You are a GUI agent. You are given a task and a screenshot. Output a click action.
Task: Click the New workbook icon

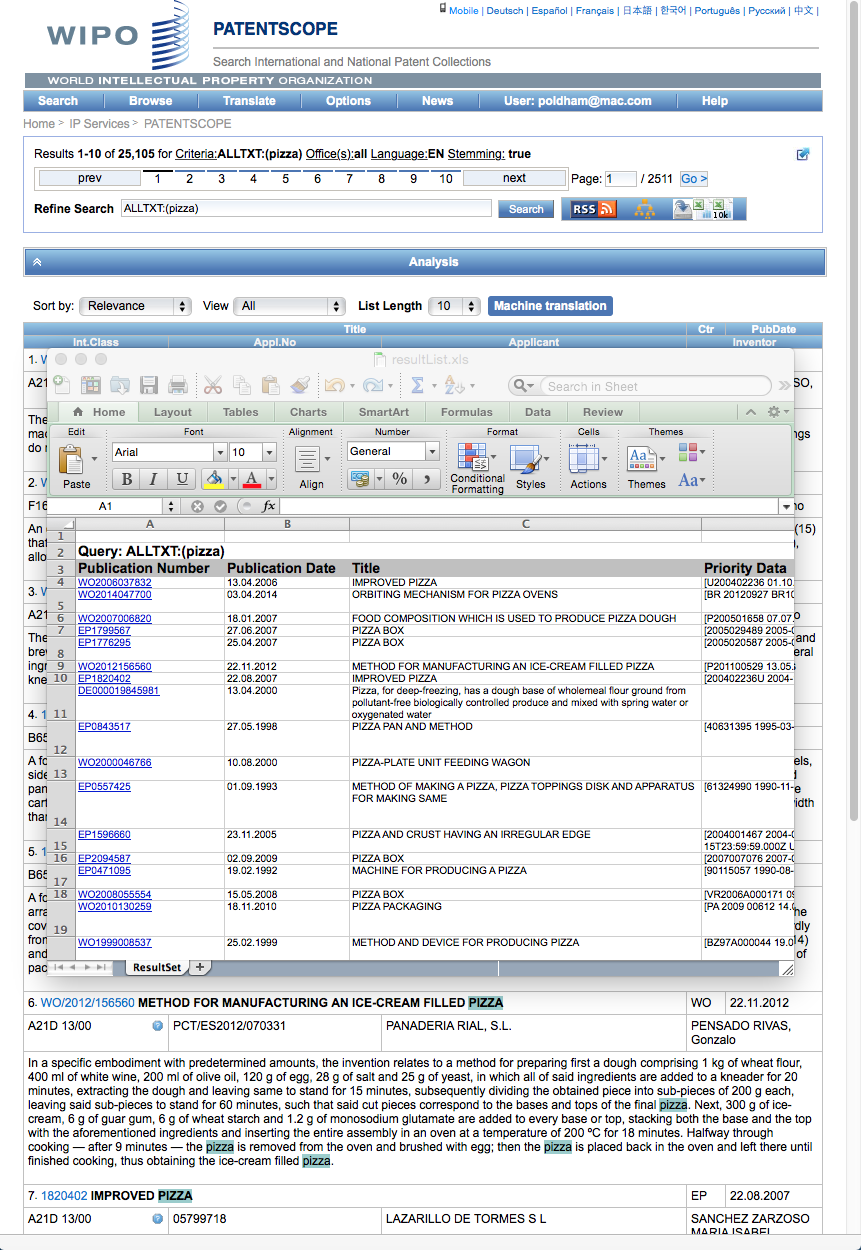tap(62, 385)
